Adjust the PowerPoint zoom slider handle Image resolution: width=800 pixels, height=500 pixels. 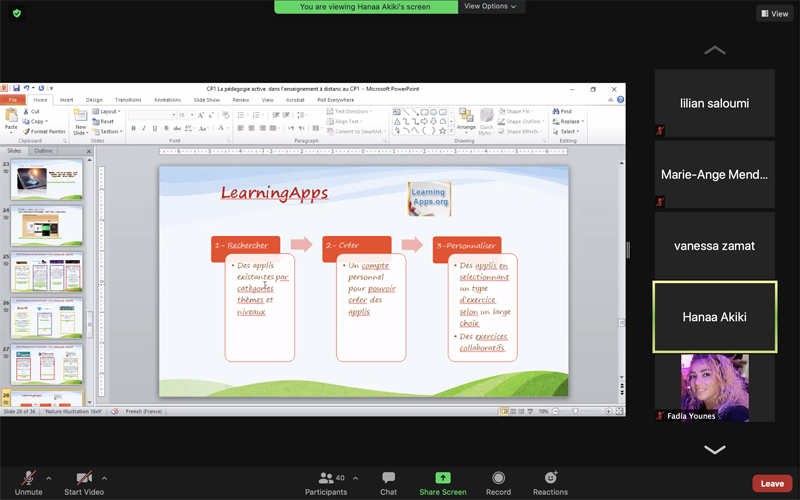click(x=576, y=411)
